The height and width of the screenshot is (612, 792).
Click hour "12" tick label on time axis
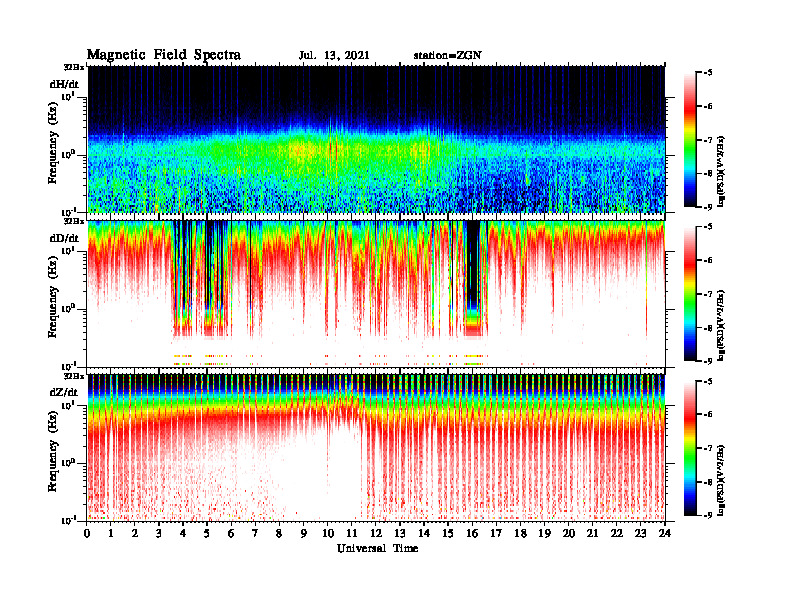pos(376,533)
